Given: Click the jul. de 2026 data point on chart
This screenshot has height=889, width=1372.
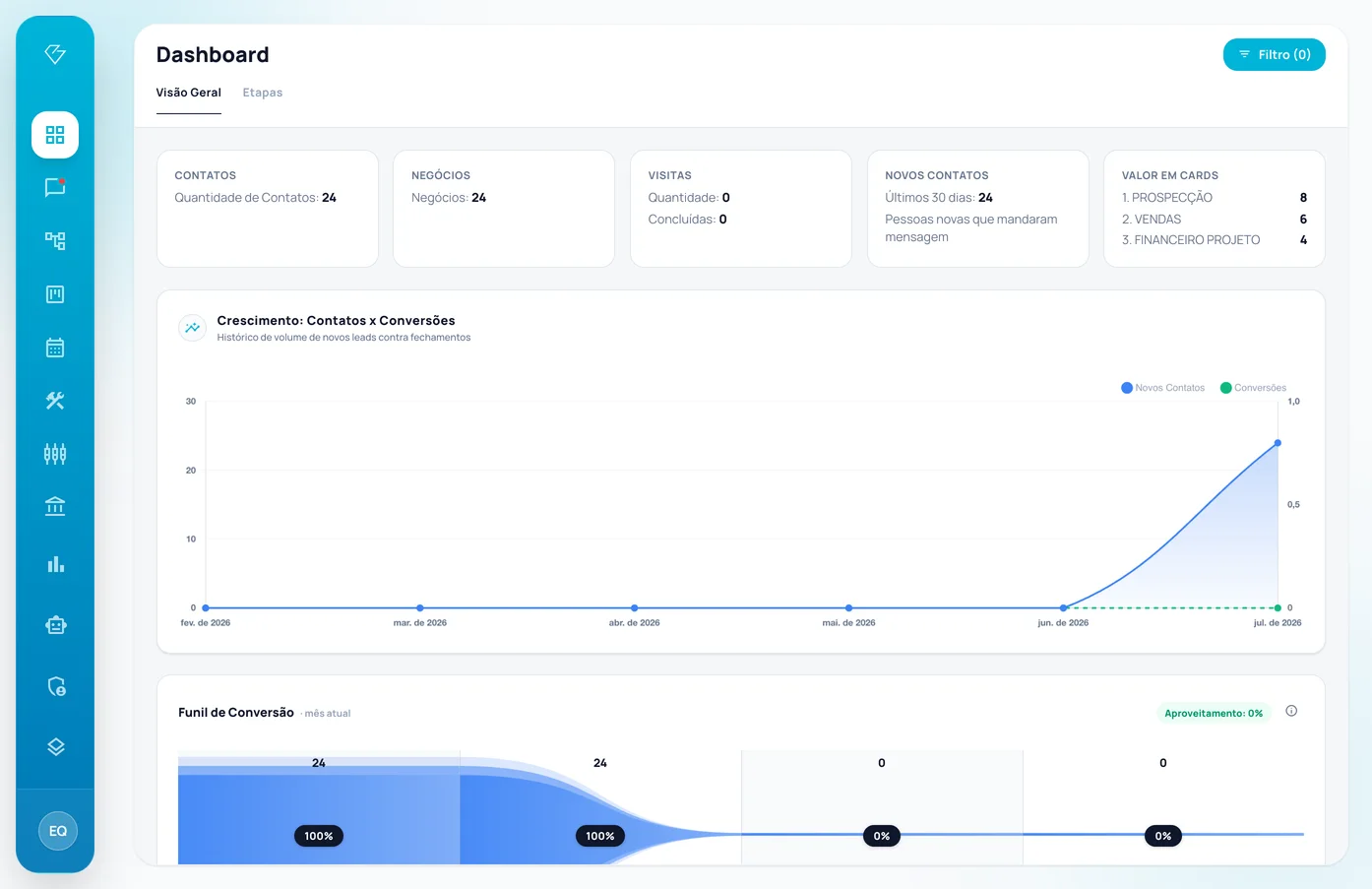Looking at the screenshot, I should [x=1278, y=443].
